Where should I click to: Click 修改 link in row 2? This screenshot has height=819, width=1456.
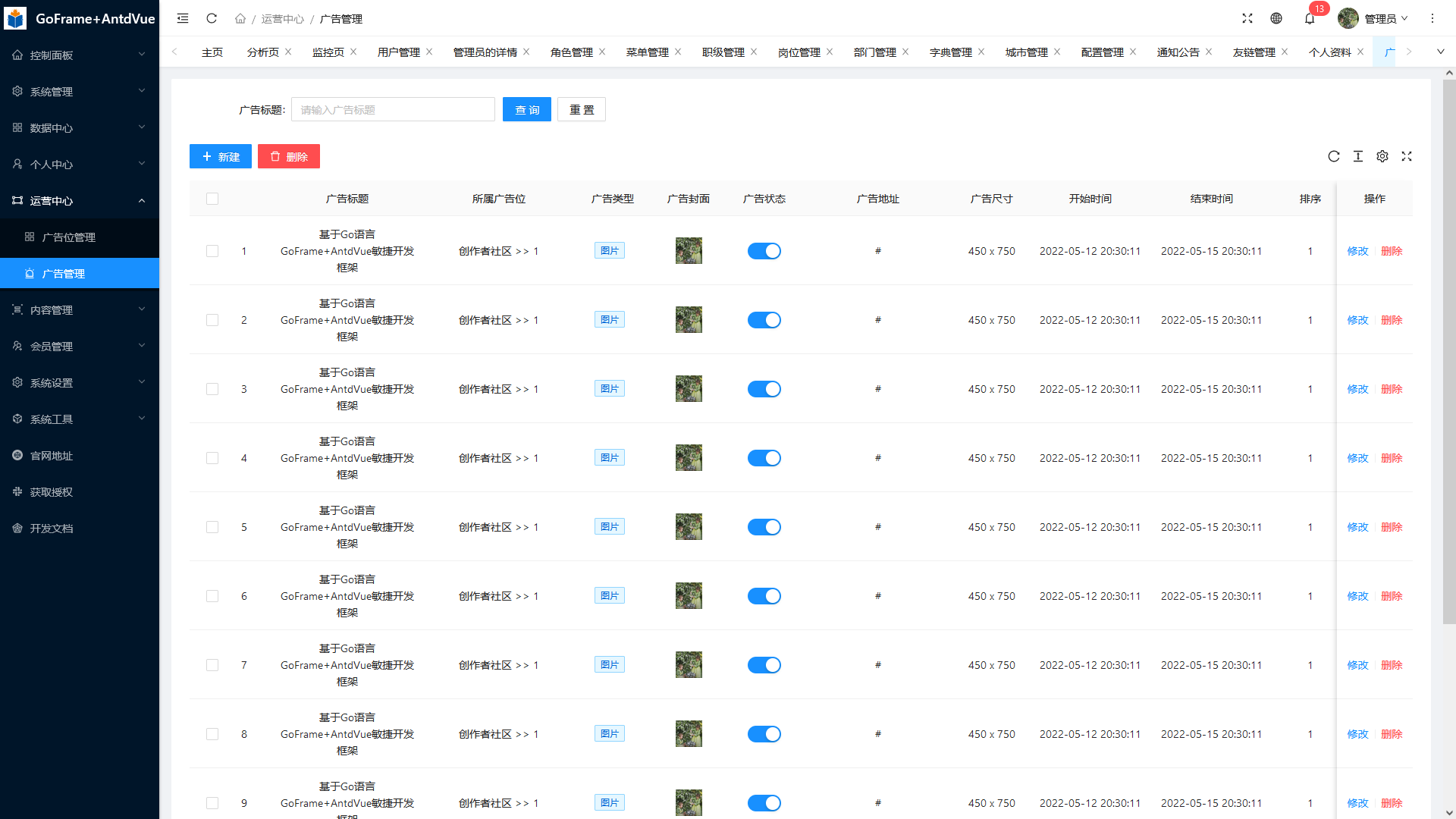click(x=1357, y=320)
